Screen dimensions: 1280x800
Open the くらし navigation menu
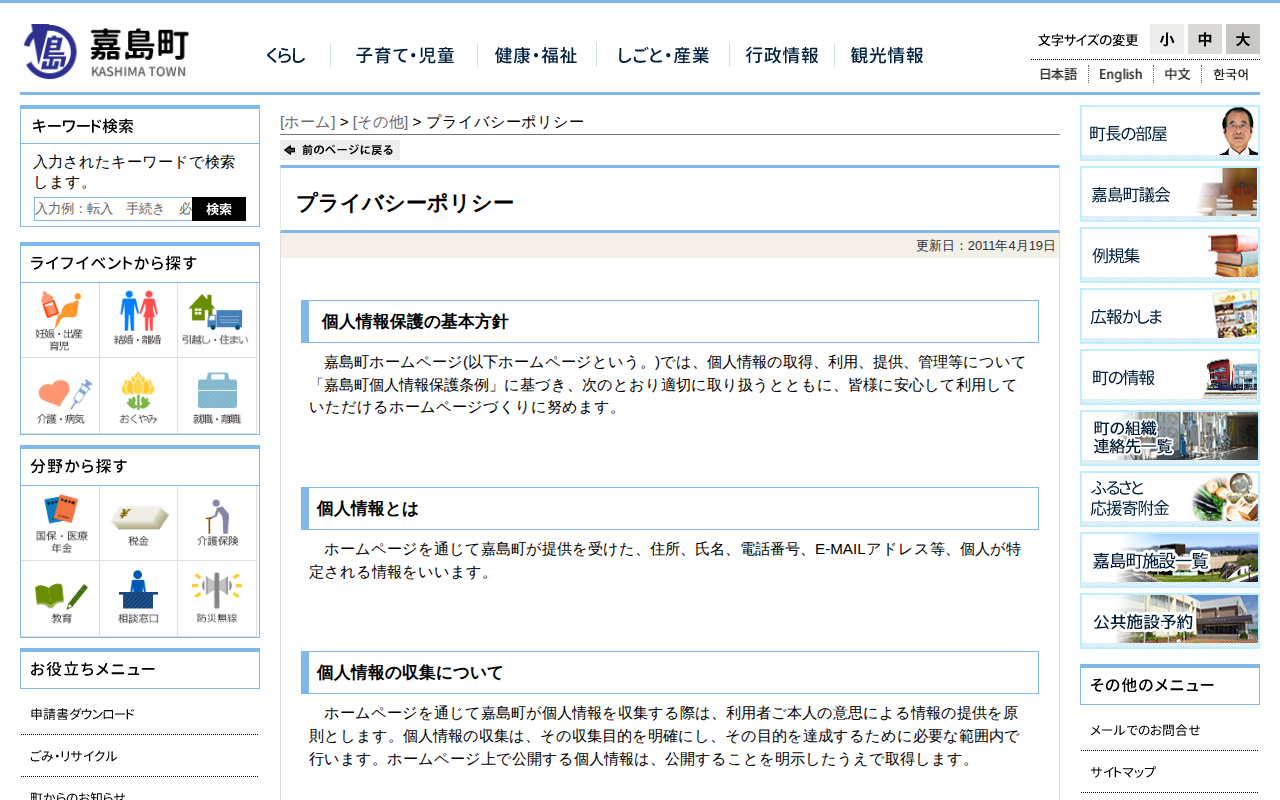[x=286, y=56]
